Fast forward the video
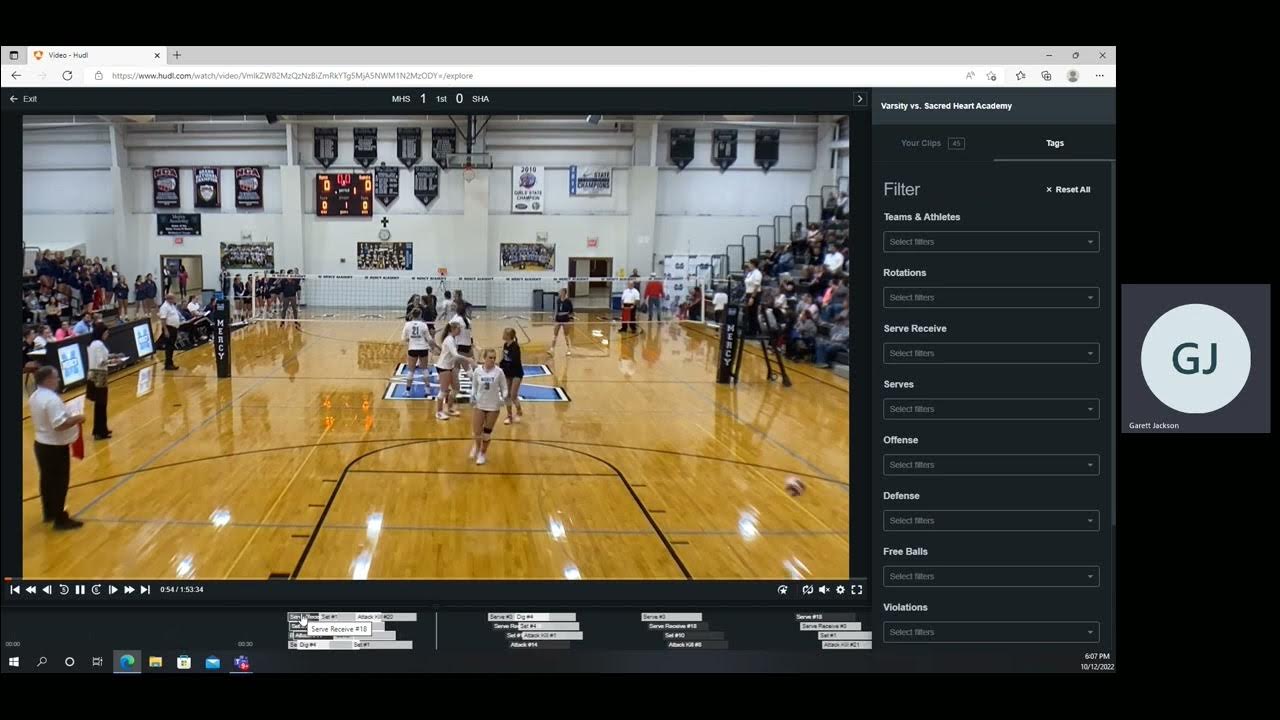Screen dimensions: 1280x720 point(129,590)
